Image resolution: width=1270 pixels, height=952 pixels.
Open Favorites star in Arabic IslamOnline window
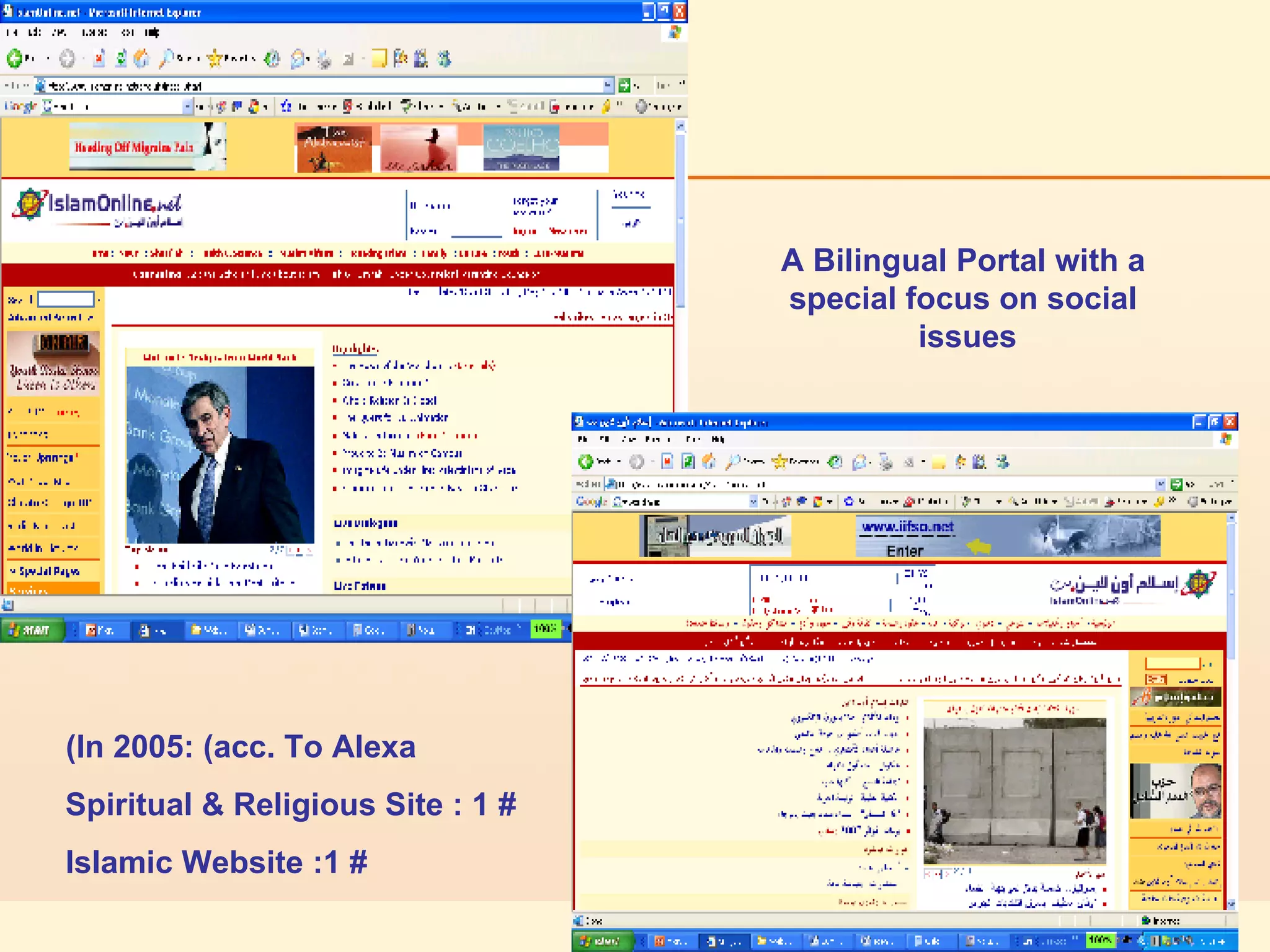pyautogui.click(x=795, y=462)
